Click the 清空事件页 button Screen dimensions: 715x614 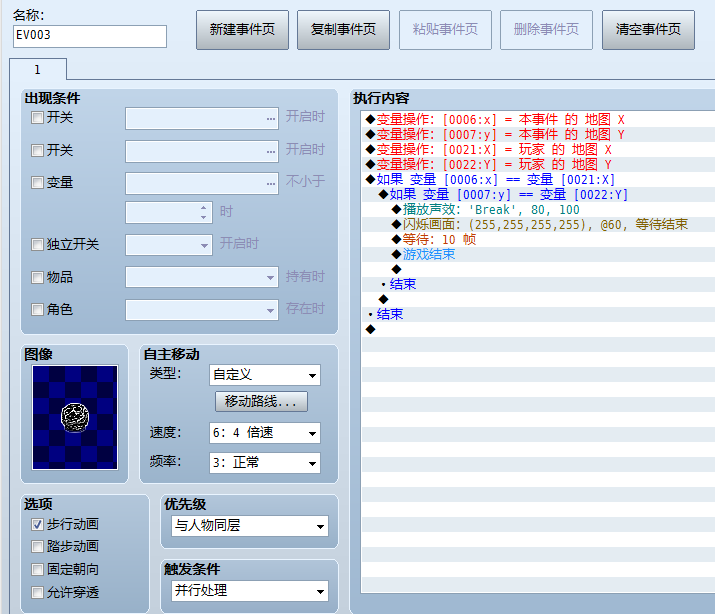pyautogui.click(x=648, y=30)
